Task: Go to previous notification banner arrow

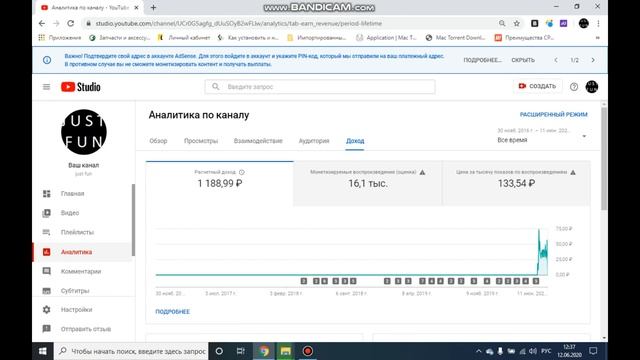Action: 556,60
